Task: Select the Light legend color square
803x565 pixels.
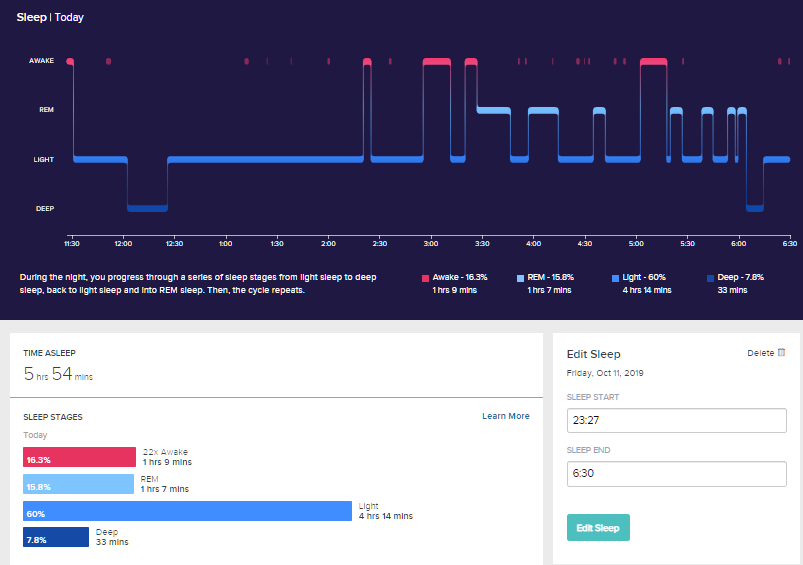Action: point(614,277)
